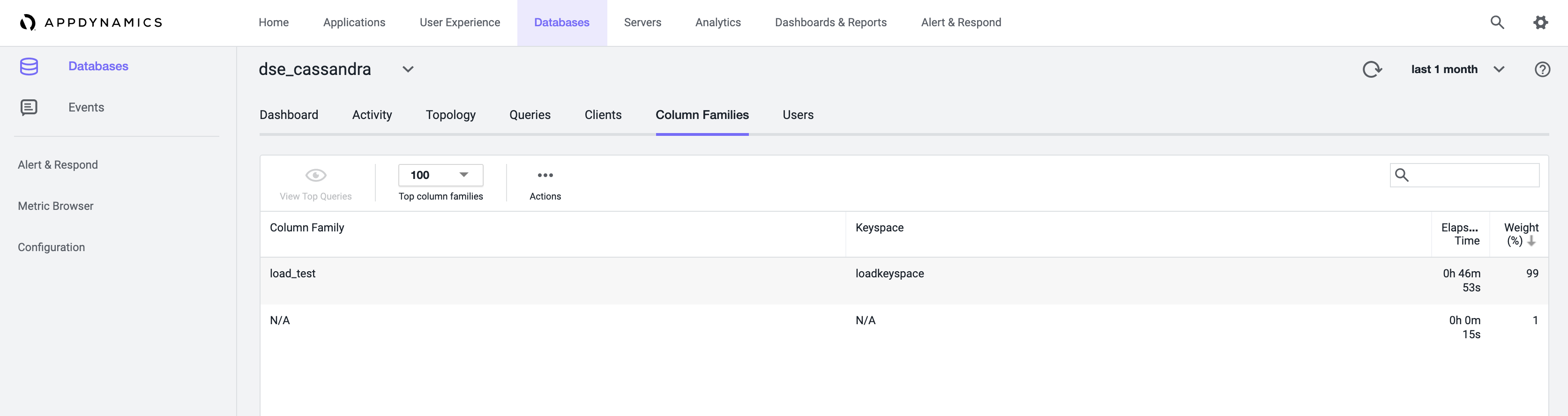Click the column families search field
1568x416 pixels.
pos(1464,175)
